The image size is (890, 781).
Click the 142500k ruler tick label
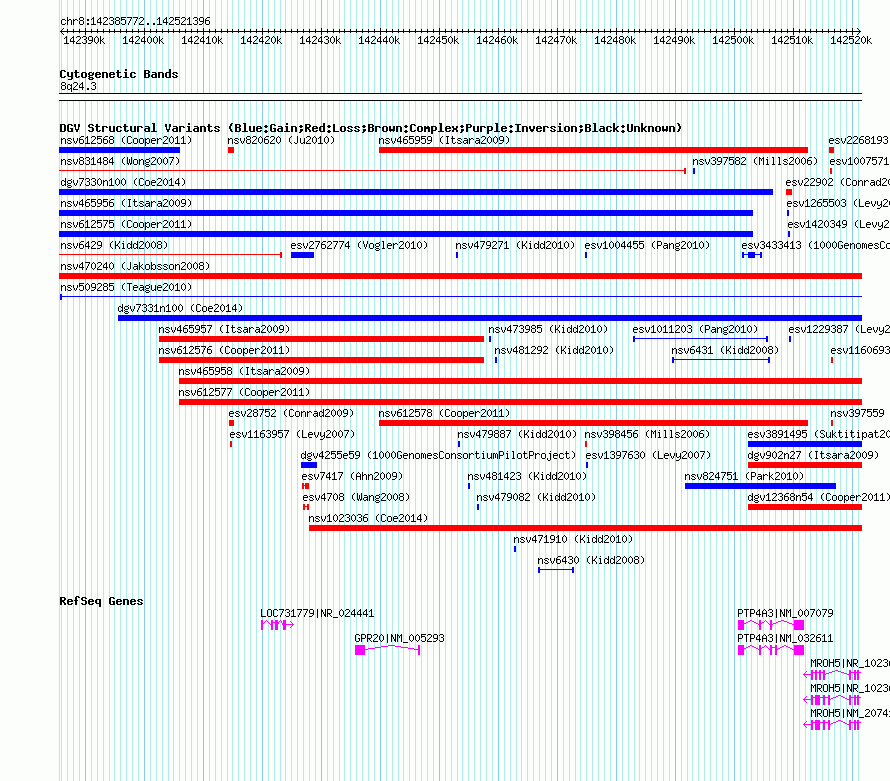(733, 40)
